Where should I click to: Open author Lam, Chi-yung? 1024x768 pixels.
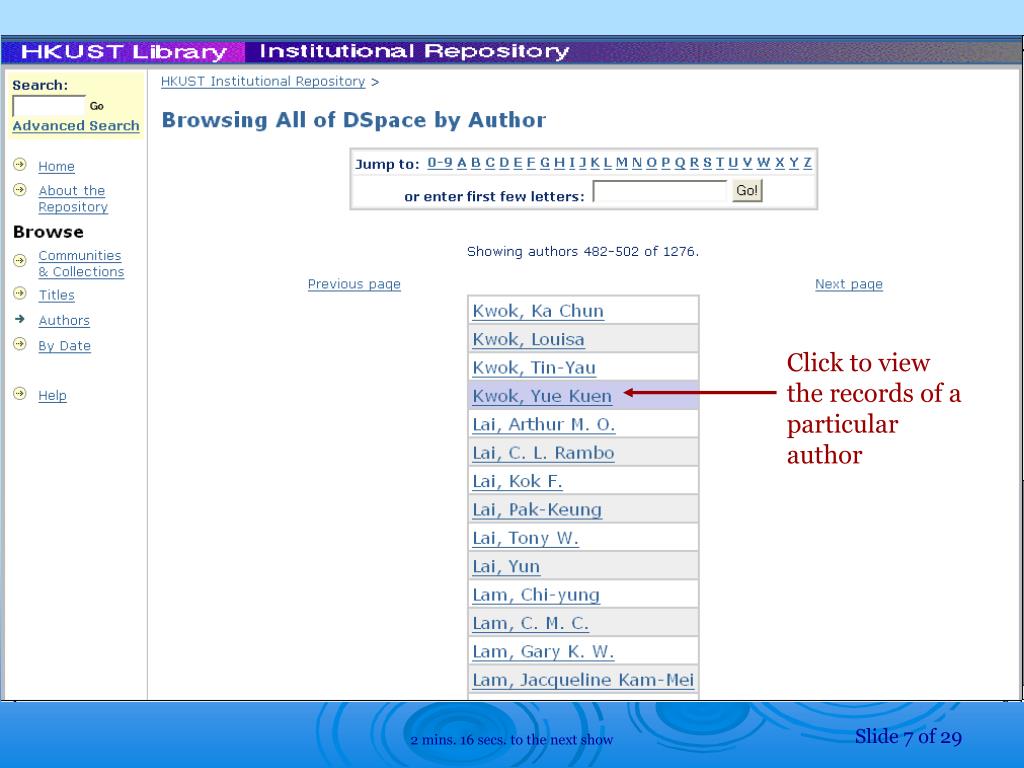pyautogui.click(x=536, y=595)
